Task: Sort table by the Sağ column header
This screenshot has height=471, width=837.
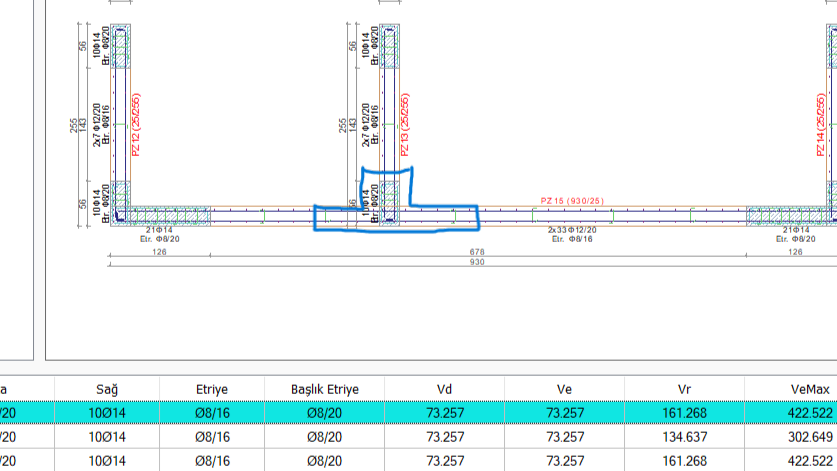Action: click(x=107, y=389)
